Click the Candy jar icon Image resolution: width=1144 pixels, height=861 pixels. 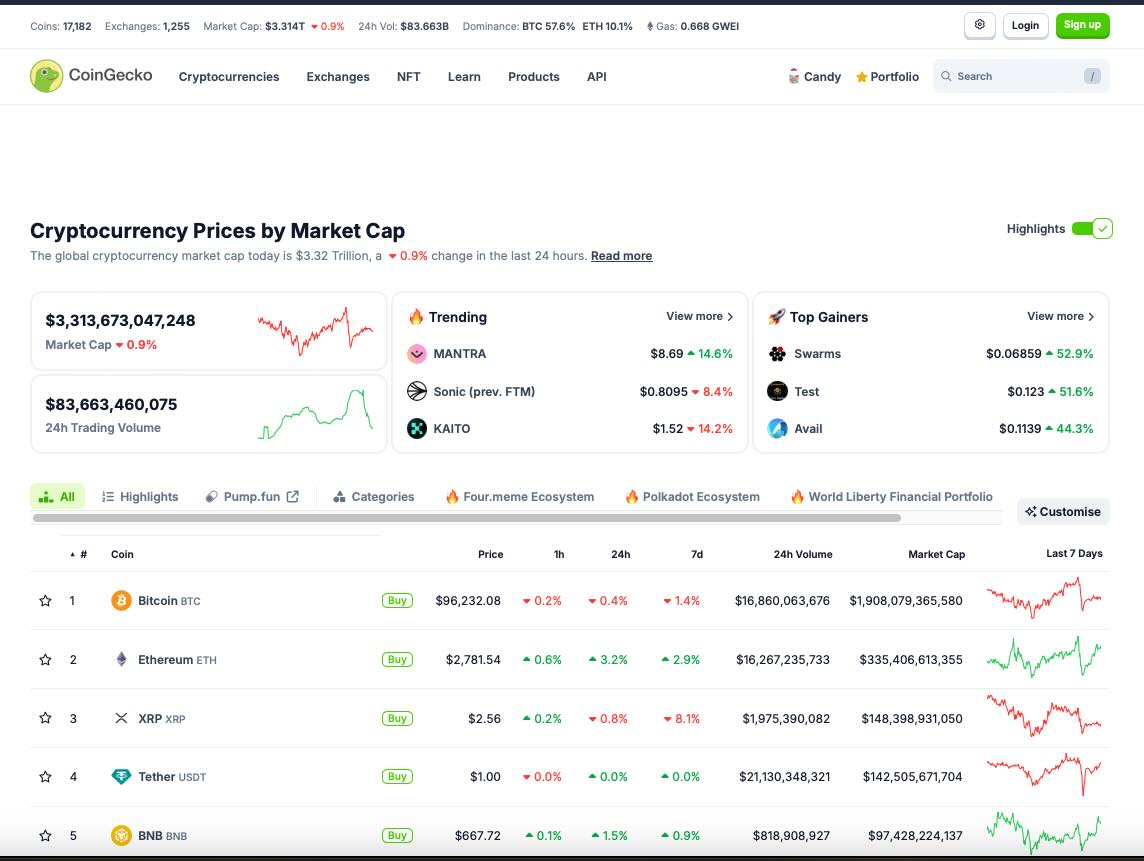[794, 77]
